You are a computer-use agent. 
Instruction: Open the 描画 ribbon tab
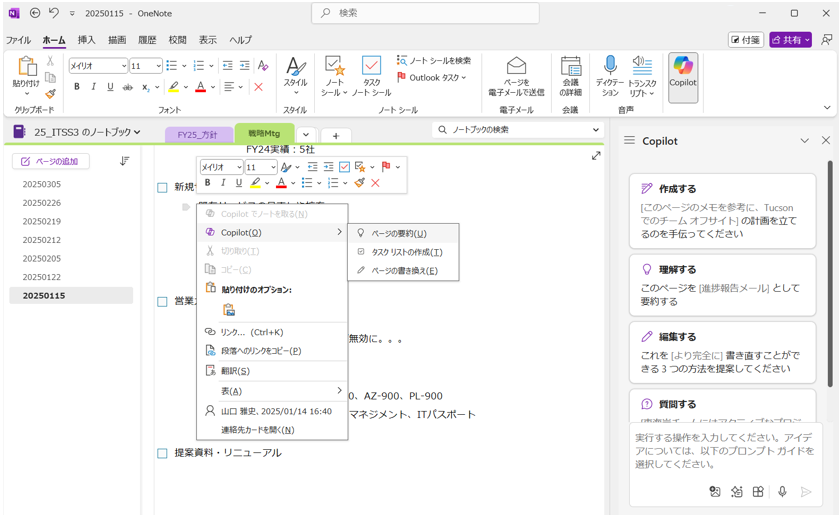(x=117, y=40)
